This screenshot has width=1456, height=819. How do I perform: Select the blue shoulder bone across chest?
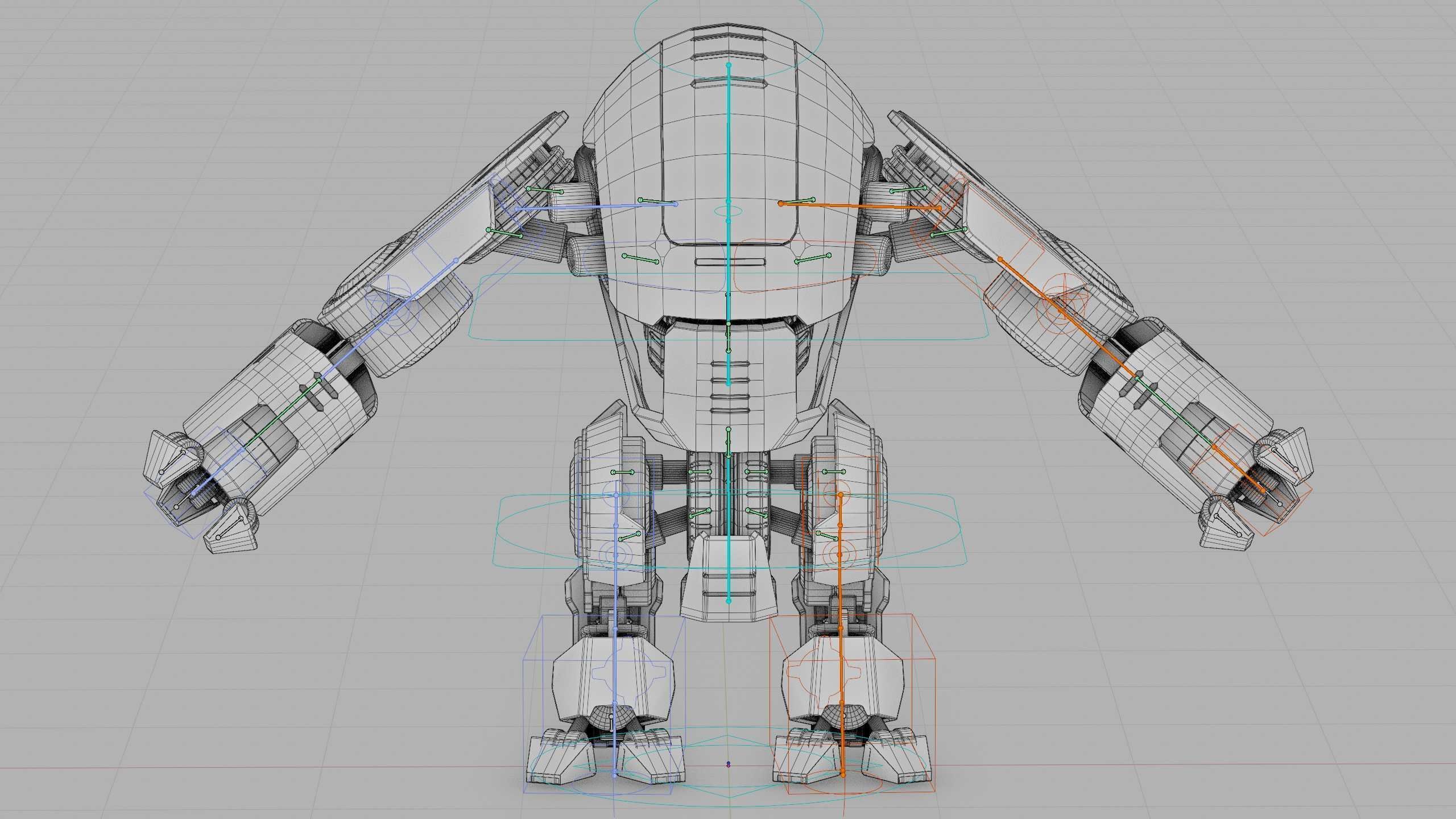[x=595, y=206]
